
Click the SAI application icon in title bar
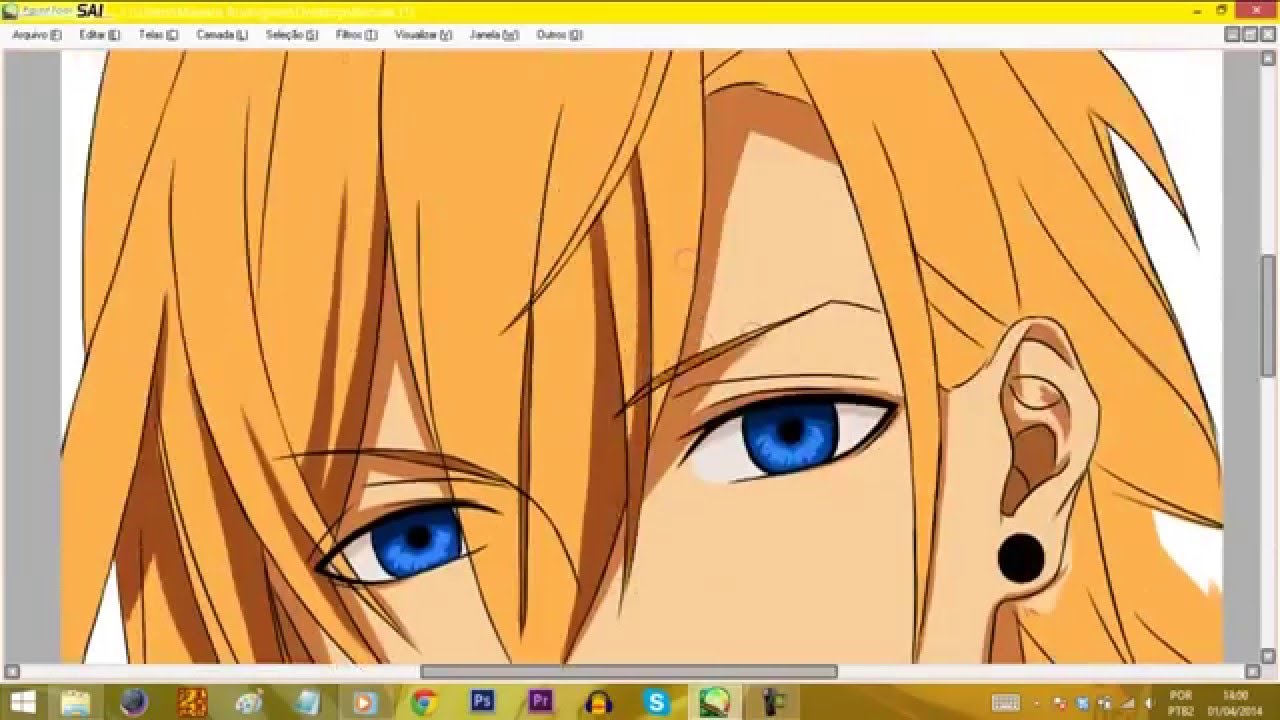10,12
